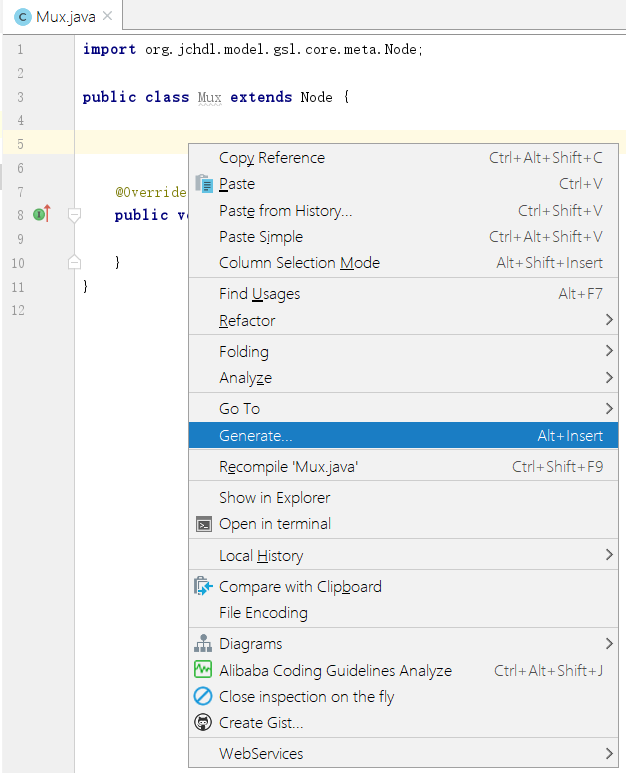
Task: Choose Show in Explorer entry
Action: tap(403, 497)
